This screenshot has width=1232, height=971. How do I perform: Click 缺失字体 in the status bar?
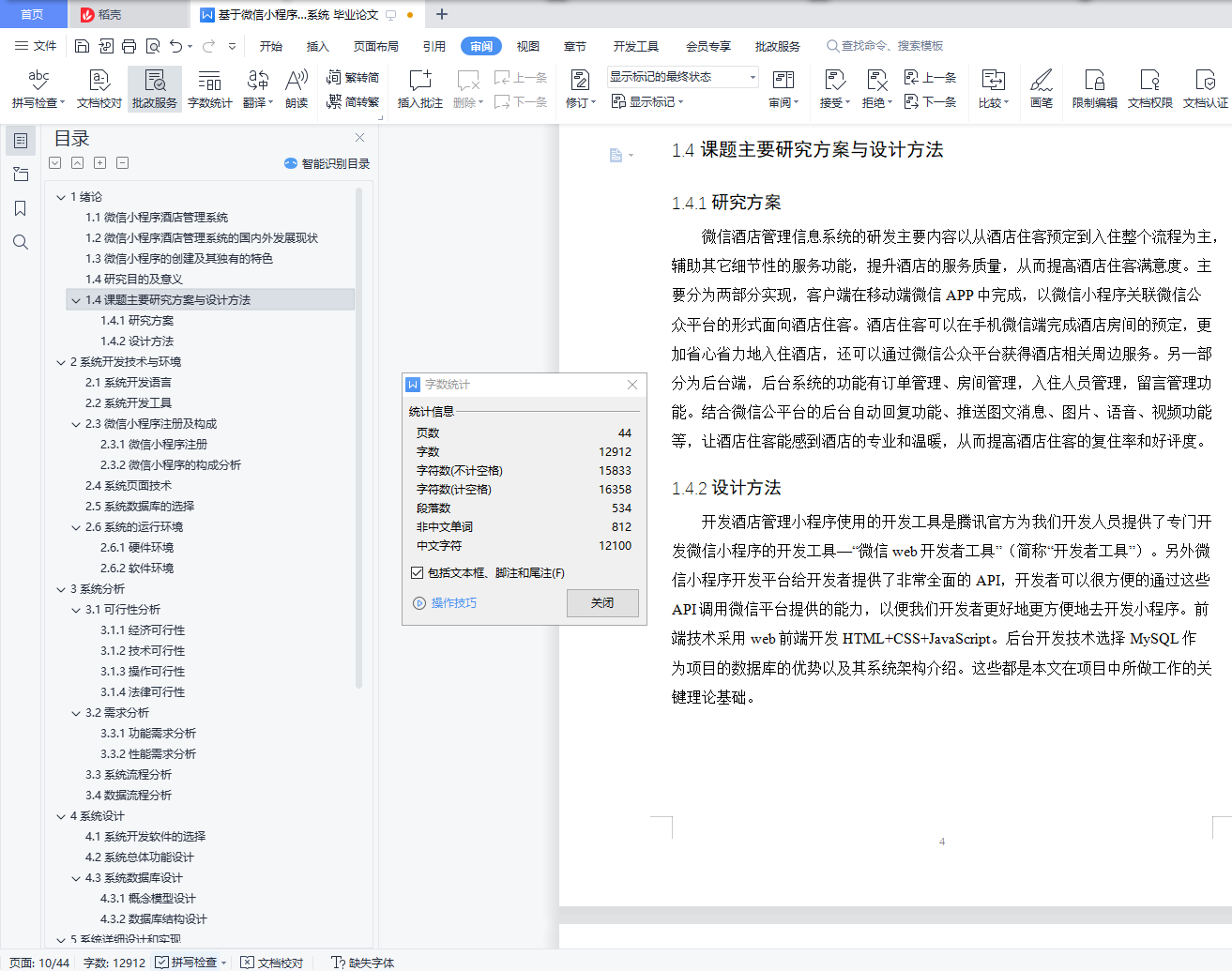tap(363, 963)
